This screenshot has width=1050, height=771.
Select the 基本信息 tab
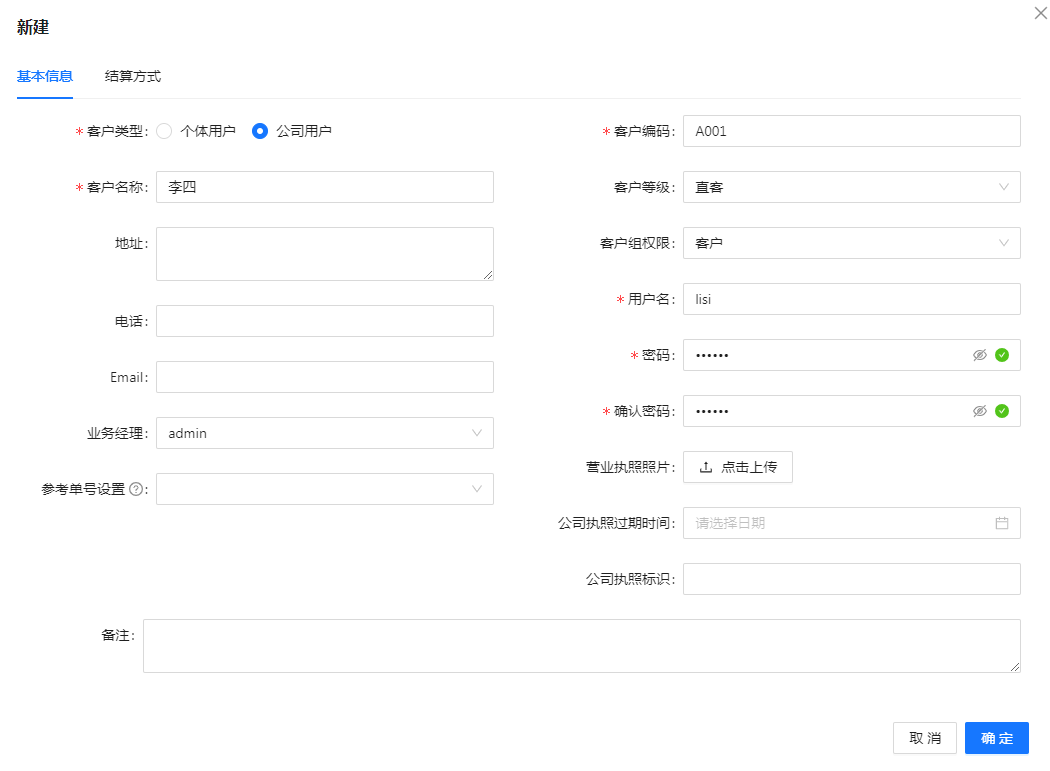45,77
